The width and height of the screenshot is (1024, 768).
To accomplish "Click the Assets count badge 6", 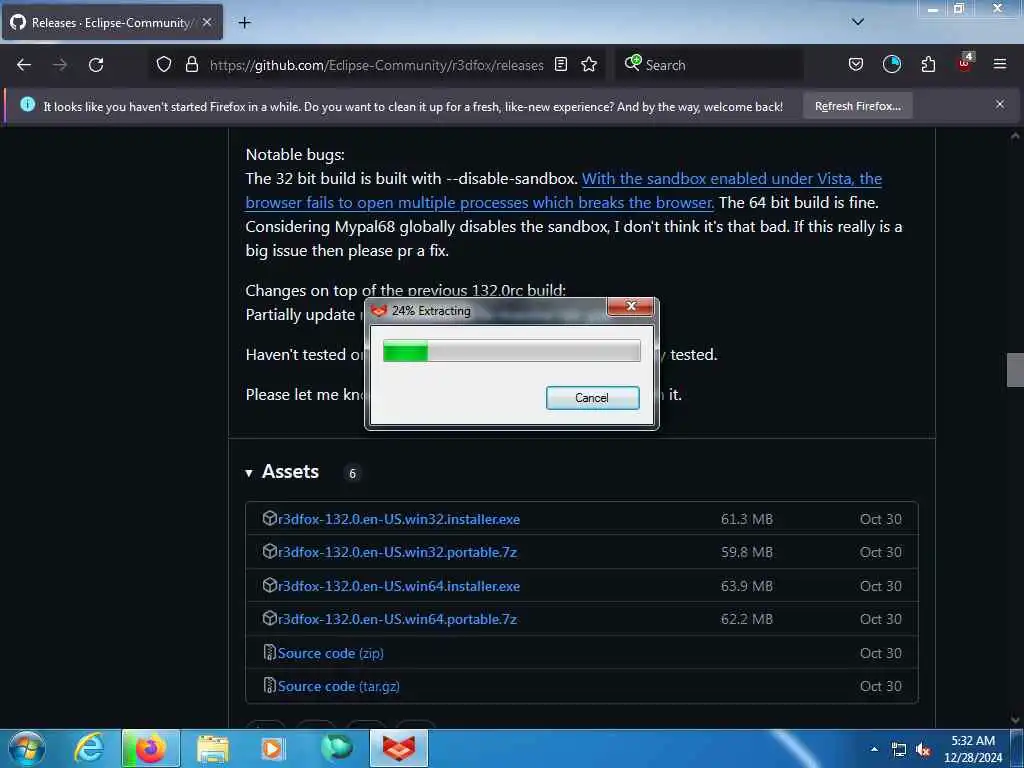I will click(x=352, y=473).
